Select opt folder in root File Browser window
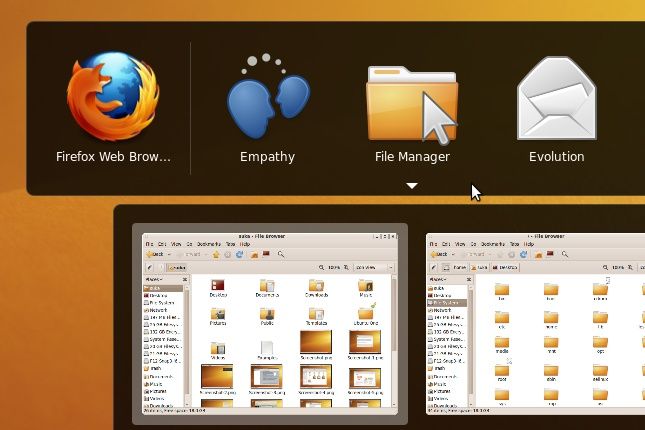Viewport: 645px width, 430px height. 600,345
